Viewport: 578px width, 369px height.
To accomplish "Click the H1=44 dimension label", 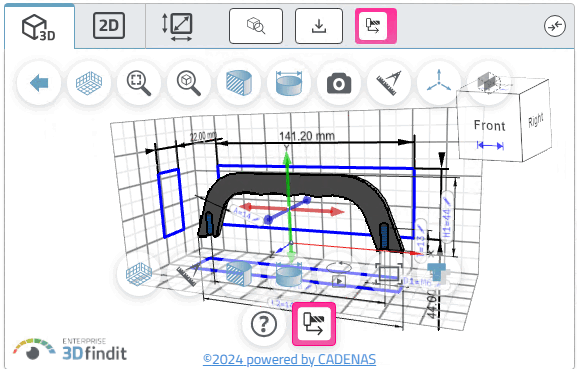I will click(x=447, y=217).
